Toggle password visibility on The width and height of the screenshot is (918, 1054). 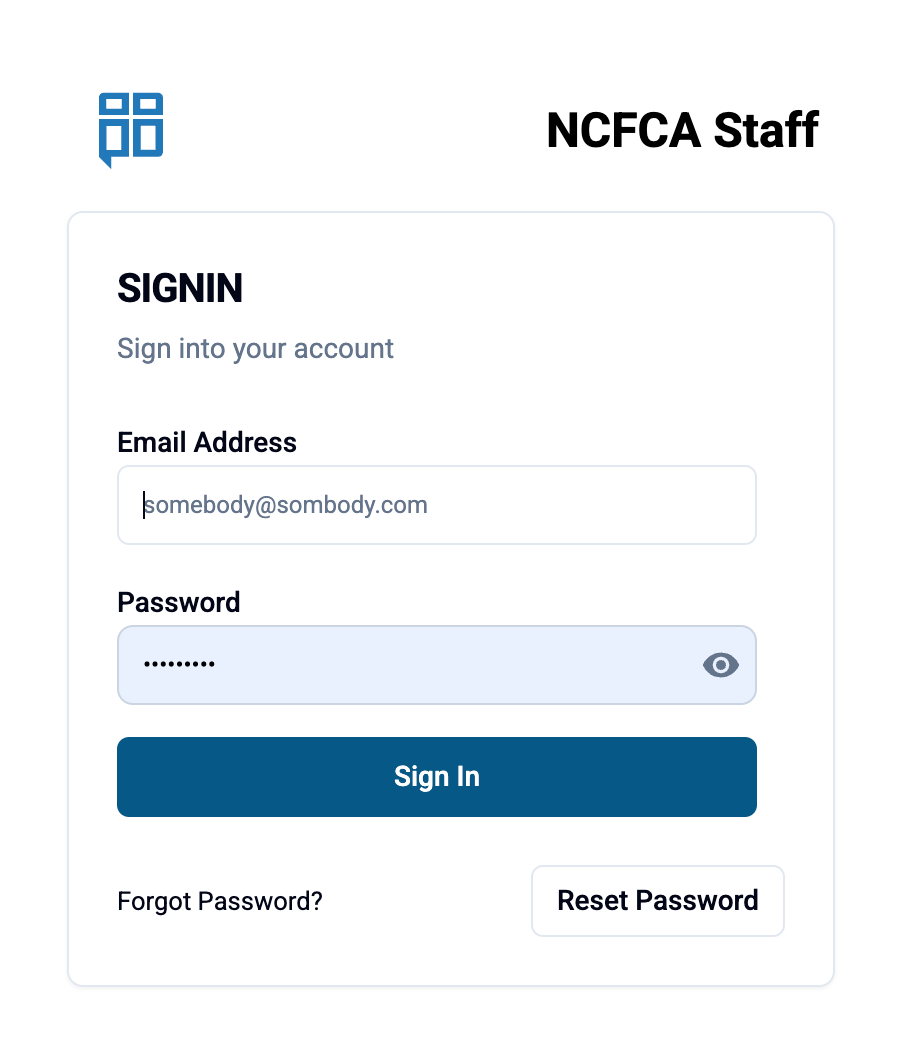coord(720,665)
